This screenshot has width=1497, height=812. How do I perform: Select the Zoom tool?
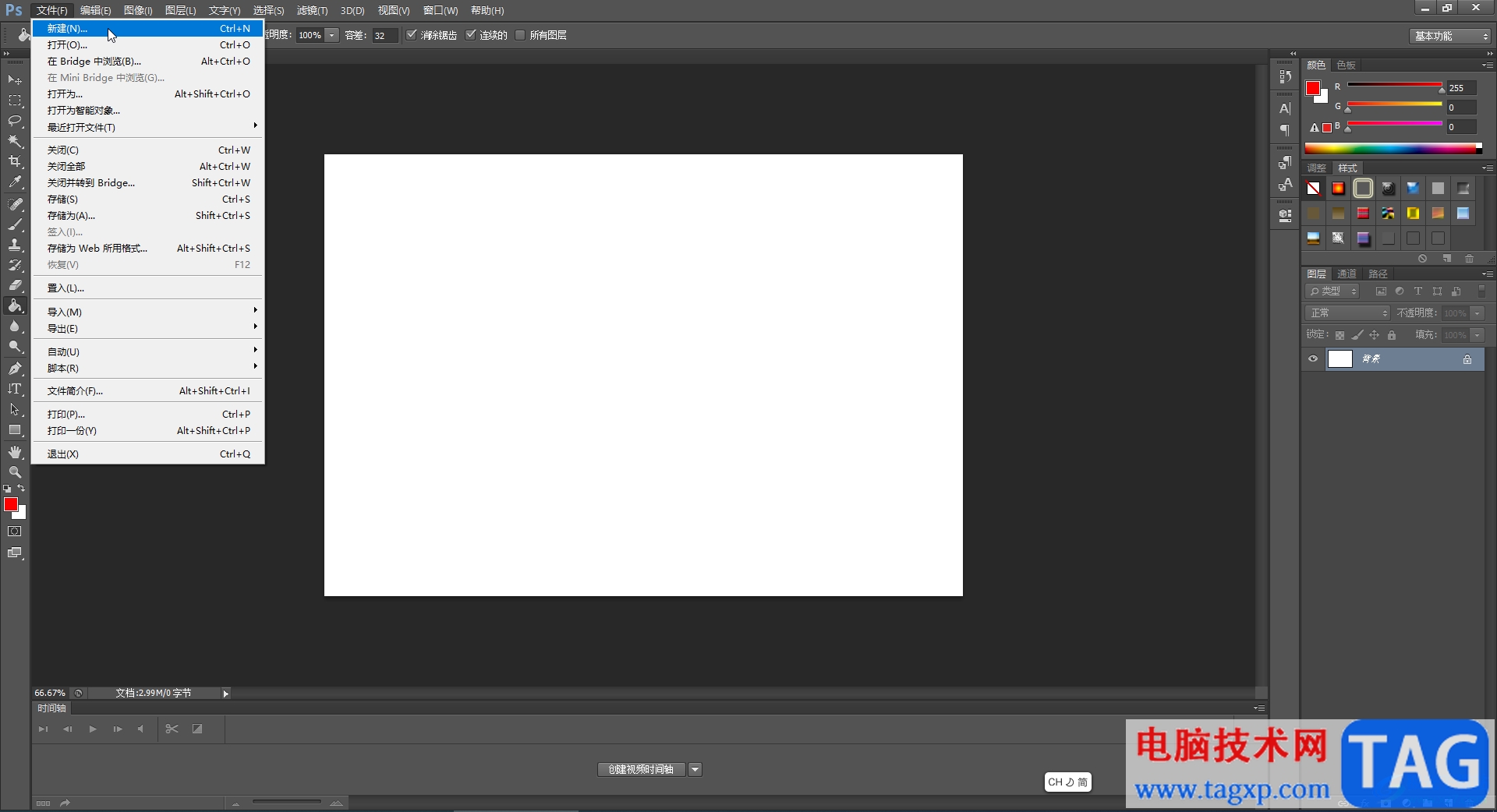point(15,472)
